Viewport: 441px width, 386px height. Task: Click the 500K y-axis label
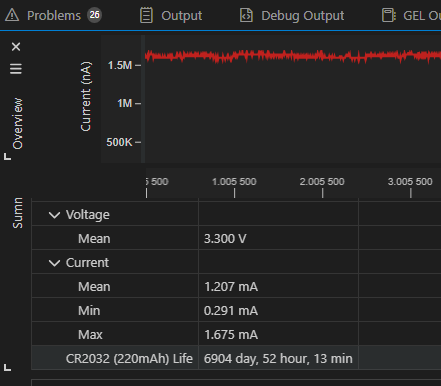coord(119,142)
